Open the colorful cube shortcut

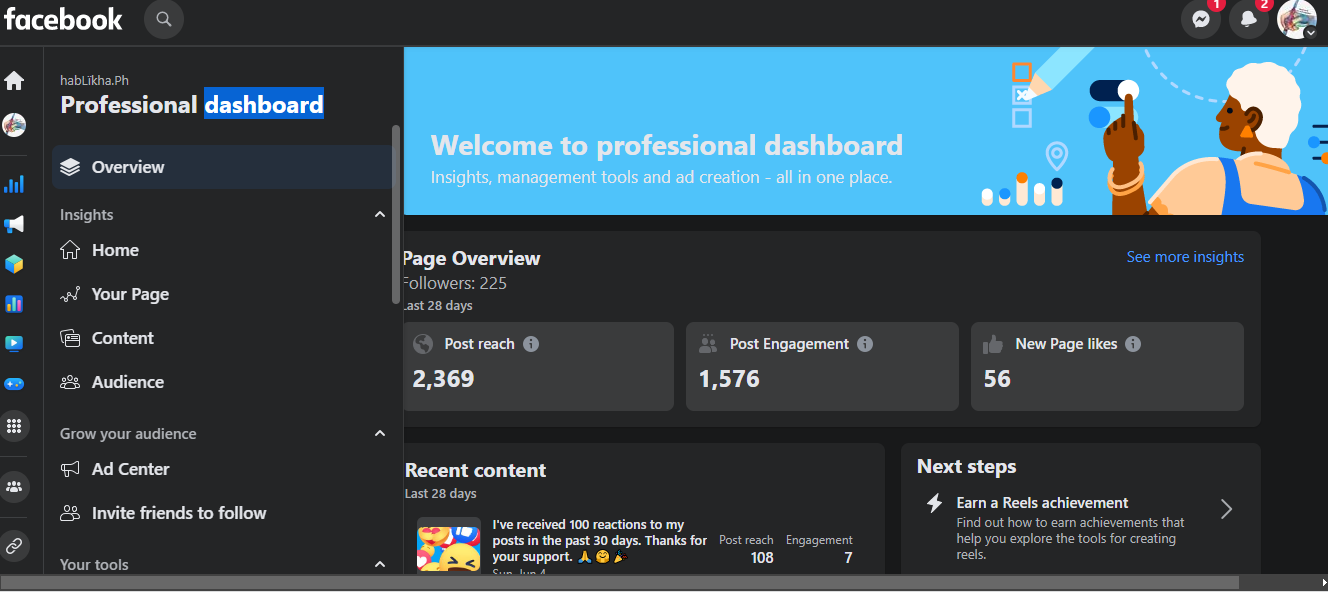tap(14, 264)
